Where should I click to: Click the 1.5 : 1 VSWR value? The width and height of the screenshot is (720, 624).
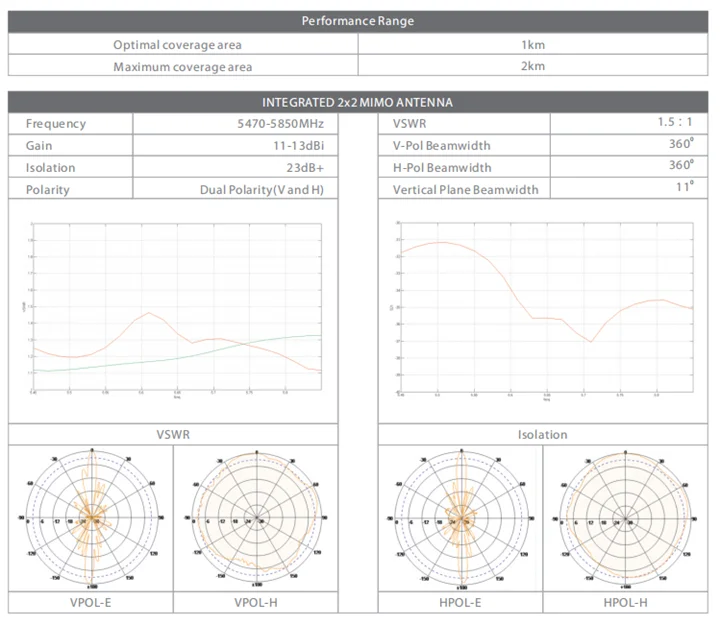pos(675,122)
